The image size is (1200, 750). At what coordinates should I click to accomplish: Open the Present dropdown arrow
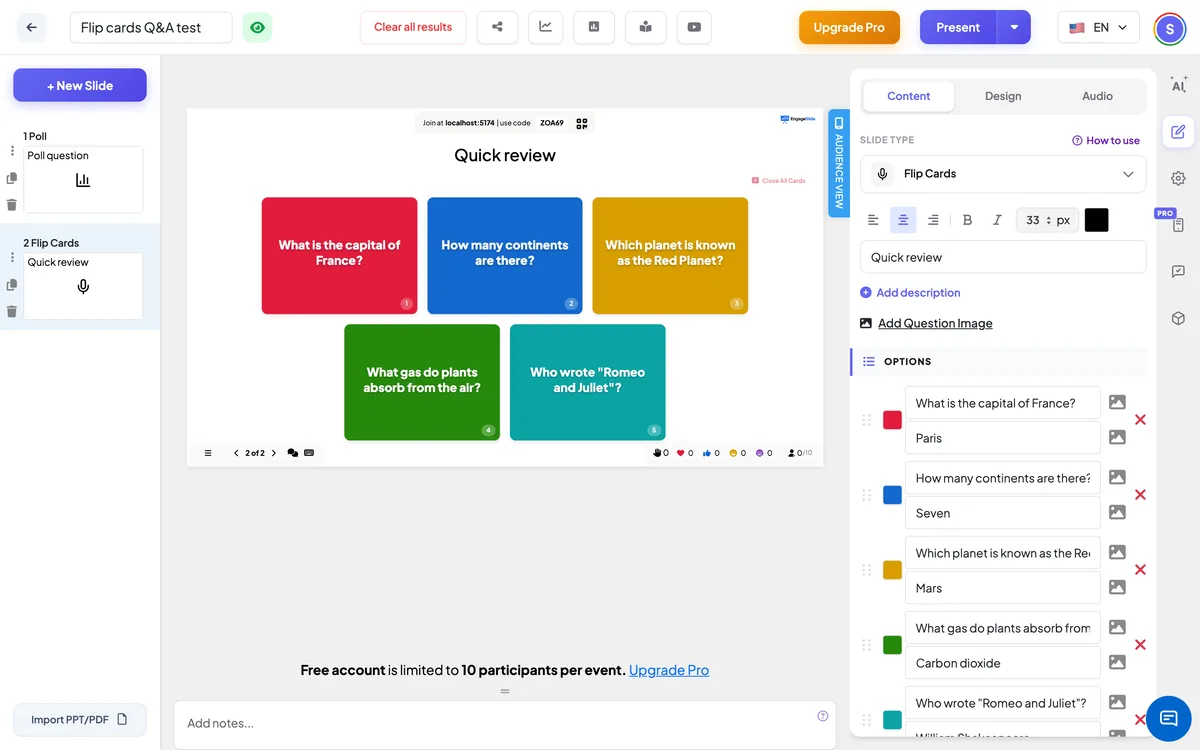point(1014,27)
